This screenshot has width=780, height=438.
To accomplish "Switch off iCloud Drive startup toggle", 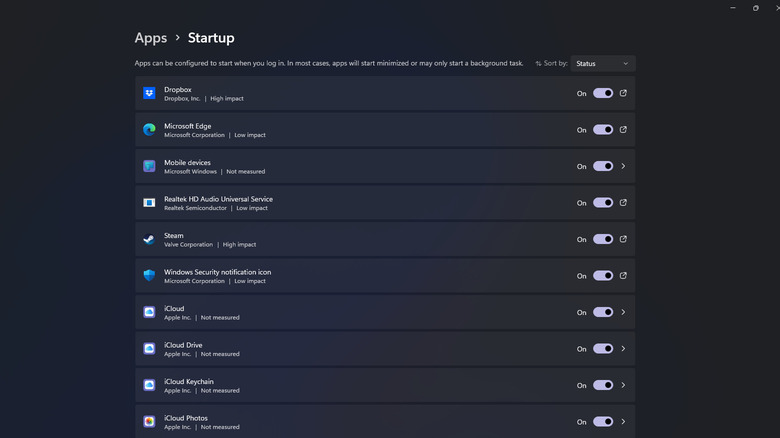I will coord(603,349).
